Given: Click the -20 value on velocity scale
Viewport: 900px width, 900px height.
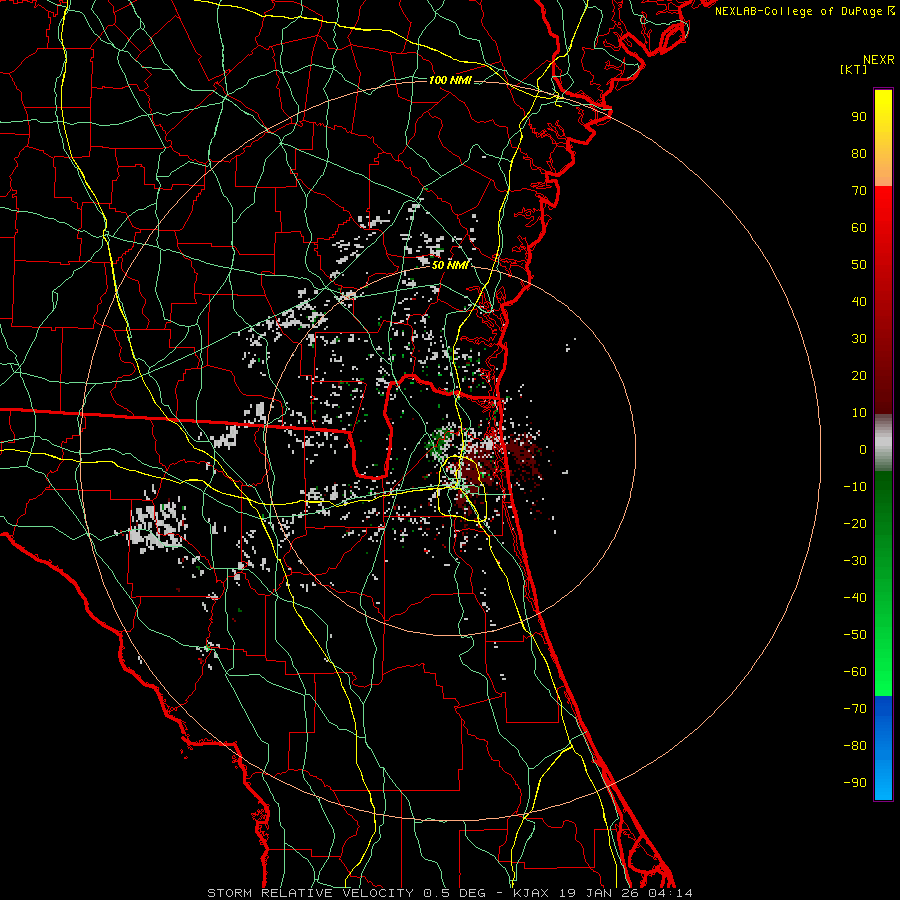Looking at the screenshot, I should (855, 523).
